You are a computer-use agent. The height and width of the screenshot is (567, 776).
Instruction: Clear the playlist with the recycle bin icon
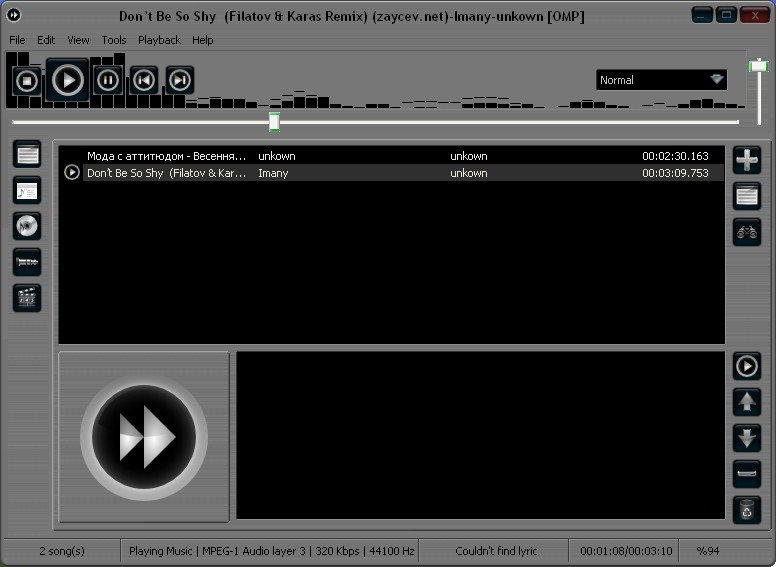point(747,510)
